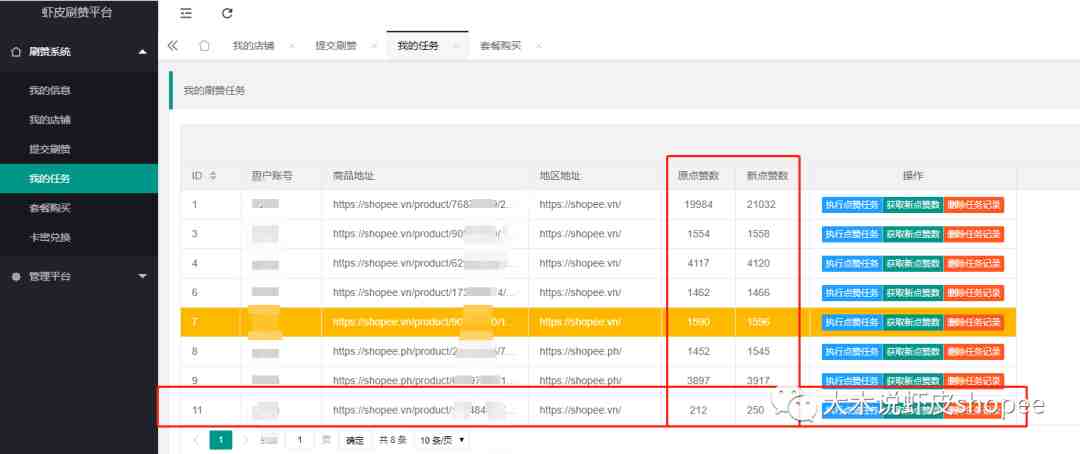Viewport: 1080px width, 454px height.
Task: Open the home icon tab
Action: point(204,46)
